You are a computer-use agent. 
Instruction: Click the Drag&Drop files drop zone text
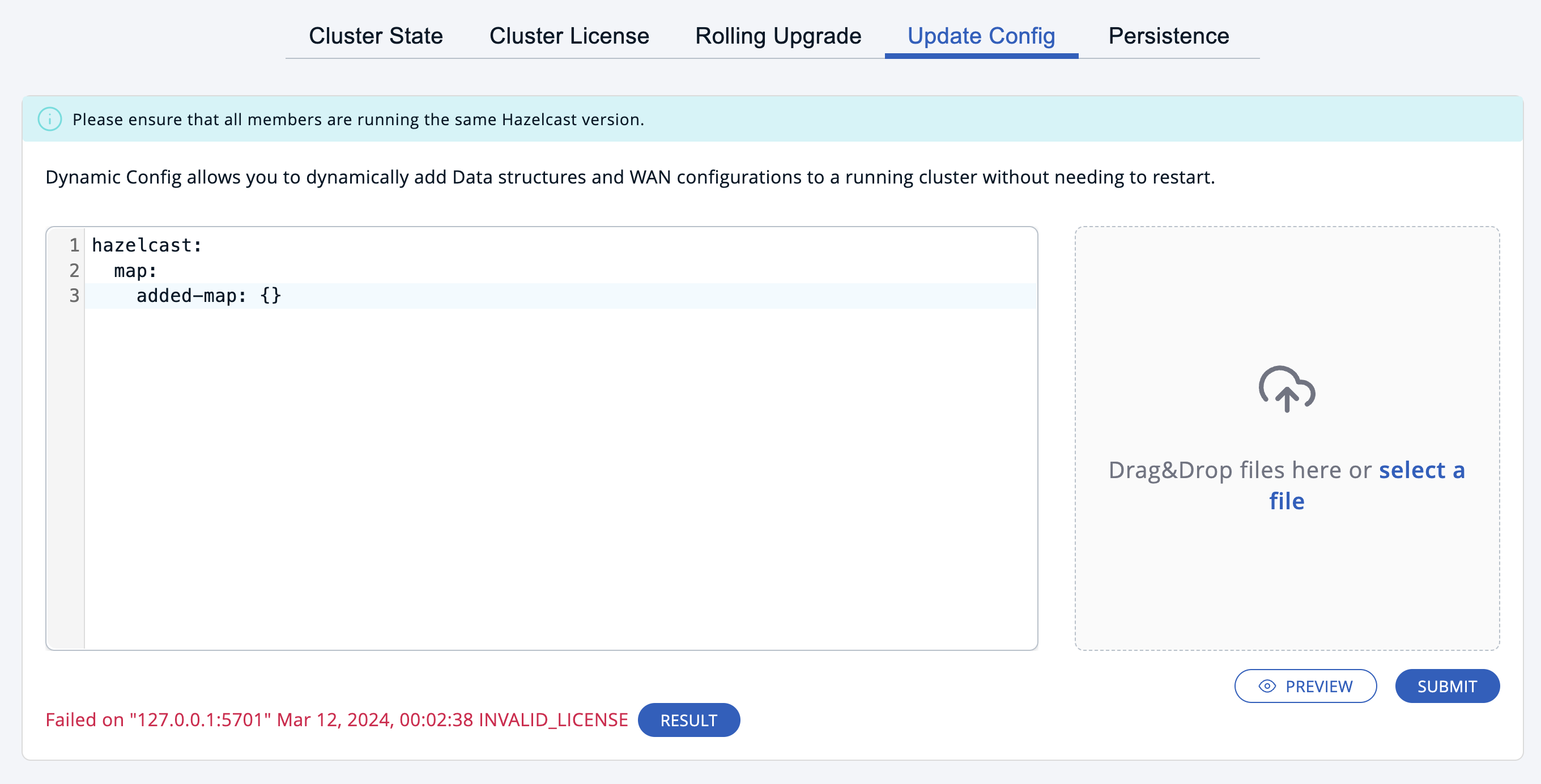pyautogui.click(x=1287, y=485)
